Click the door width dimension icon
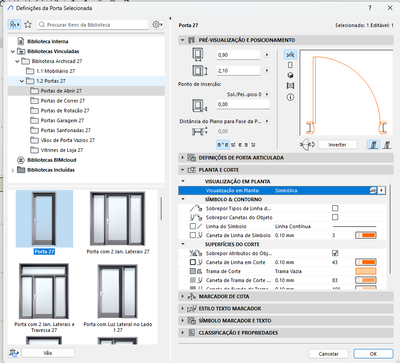Viewport: 400px width, 363px height. tap(198, 55)
